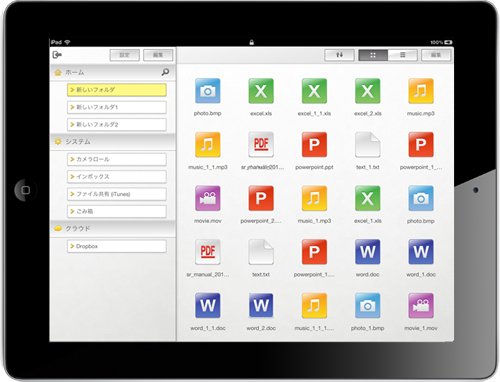
Task: Tap the 編集 button in the file toolbar
Action: [436, 55]
